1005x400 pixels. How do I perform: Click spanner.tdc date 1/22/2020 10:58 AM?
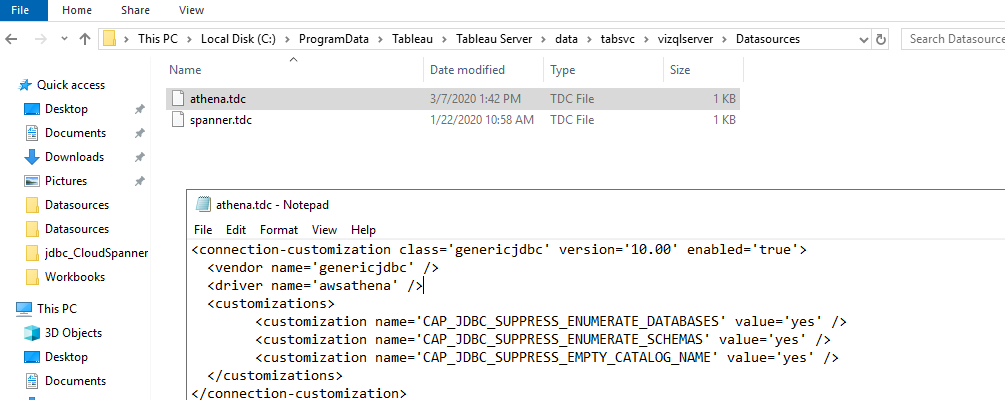481,120
